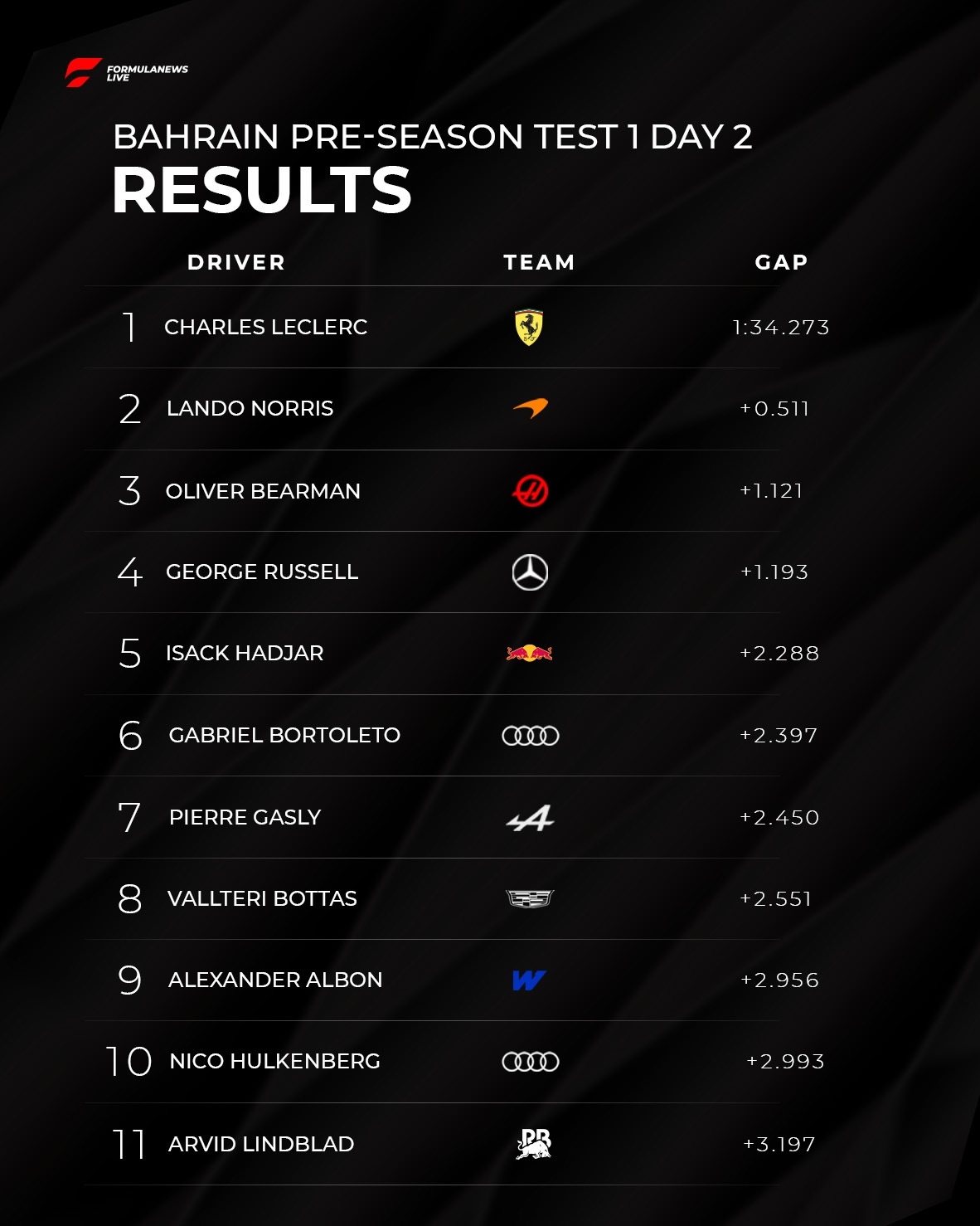Screen dimensions: 980x1226
Task: Click the Ferrari logo next to Leclerc
Action: [529, 327]
